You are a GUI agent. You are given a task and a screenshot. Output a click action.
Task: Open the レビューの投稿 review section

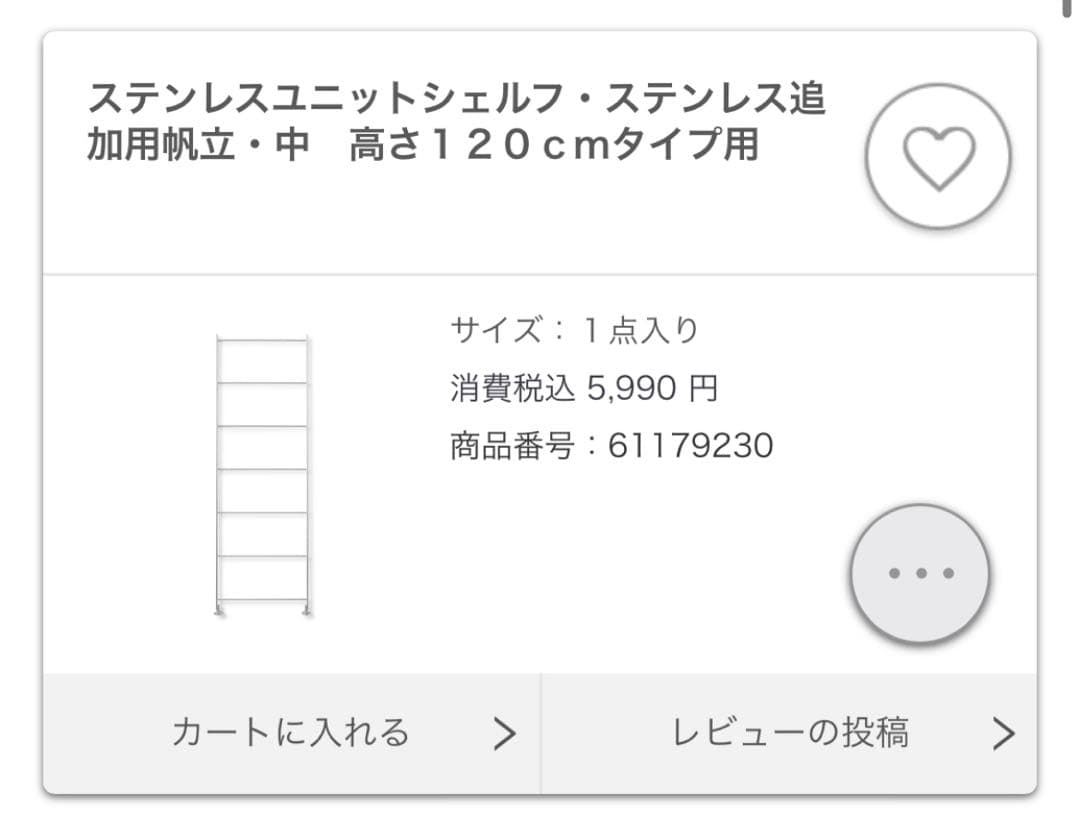pyautogui.click(x=795, y=733)
